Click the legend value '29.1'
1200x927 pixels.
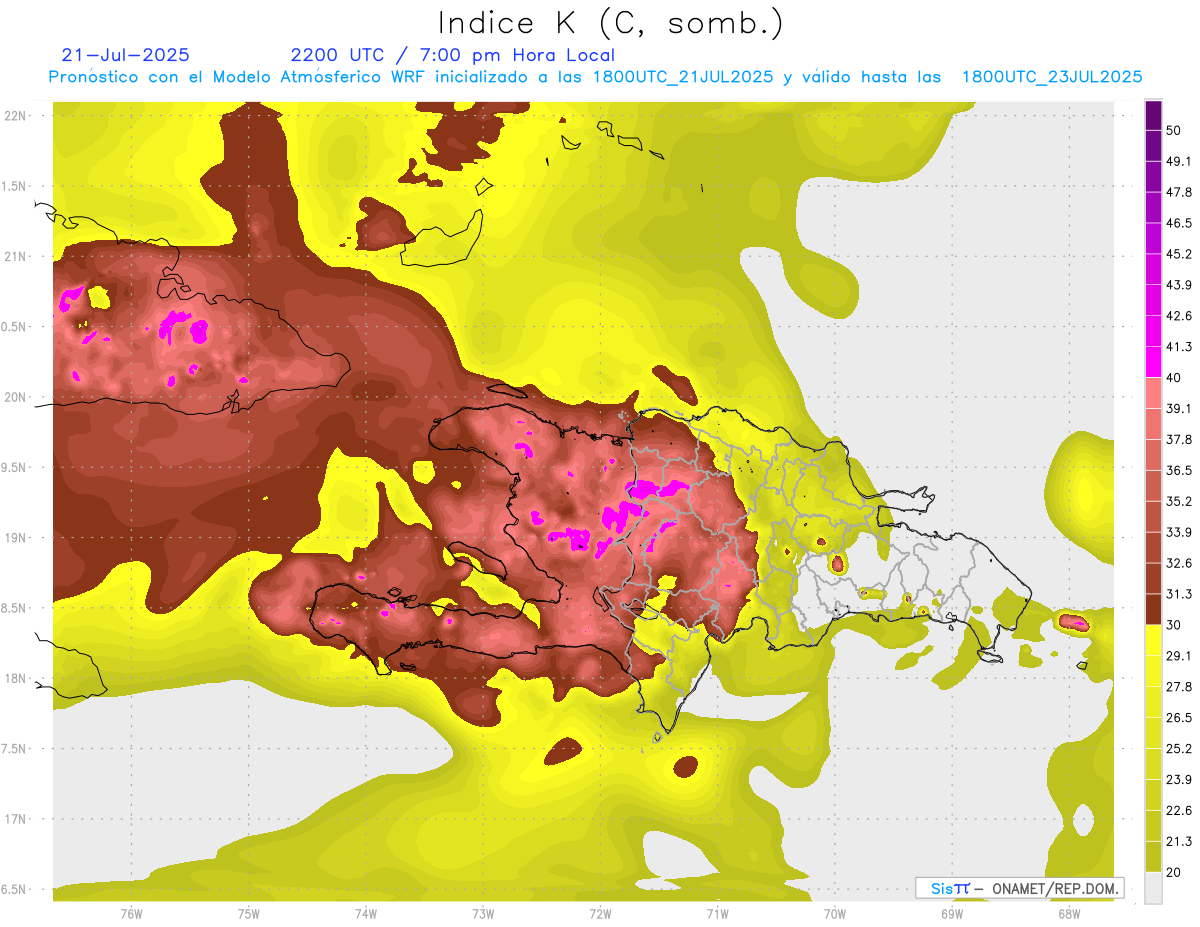1179,656
